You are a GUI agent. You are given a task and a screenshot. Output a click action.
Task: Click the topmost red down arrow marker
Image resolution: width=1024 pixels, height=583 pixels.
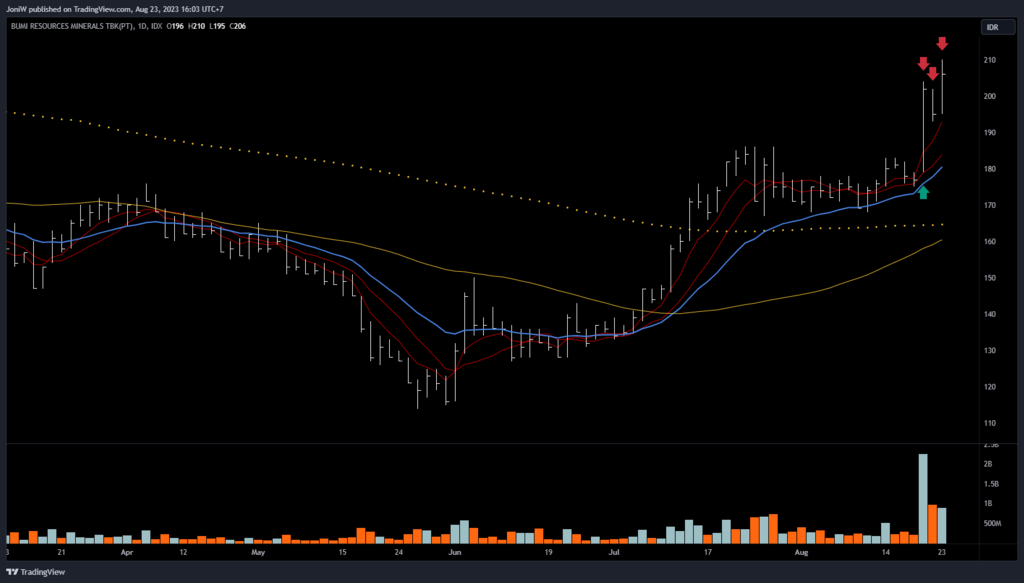(x=942, y=44)
